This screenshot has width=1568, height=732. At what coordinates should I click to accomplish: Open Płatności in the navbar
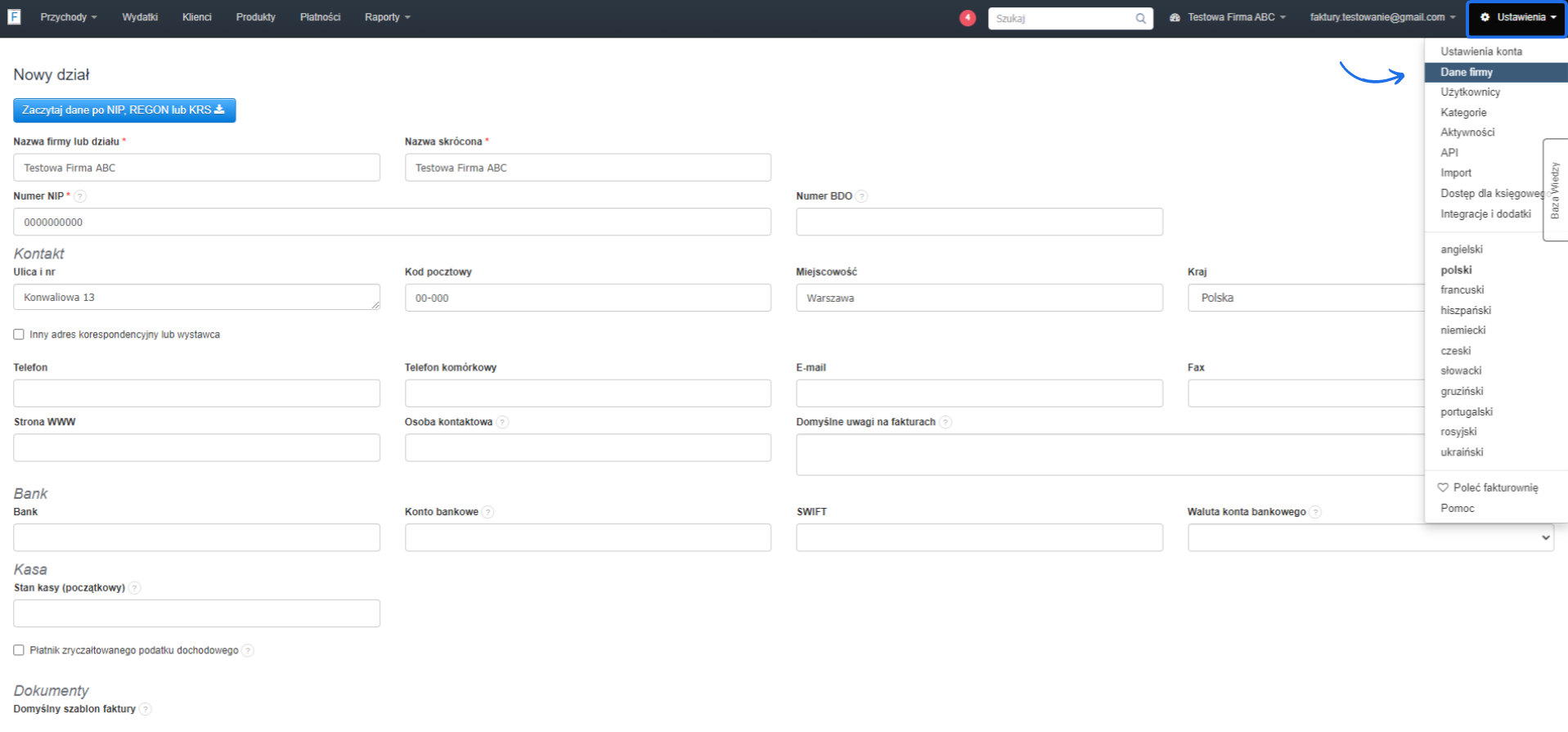pos(321,17)
